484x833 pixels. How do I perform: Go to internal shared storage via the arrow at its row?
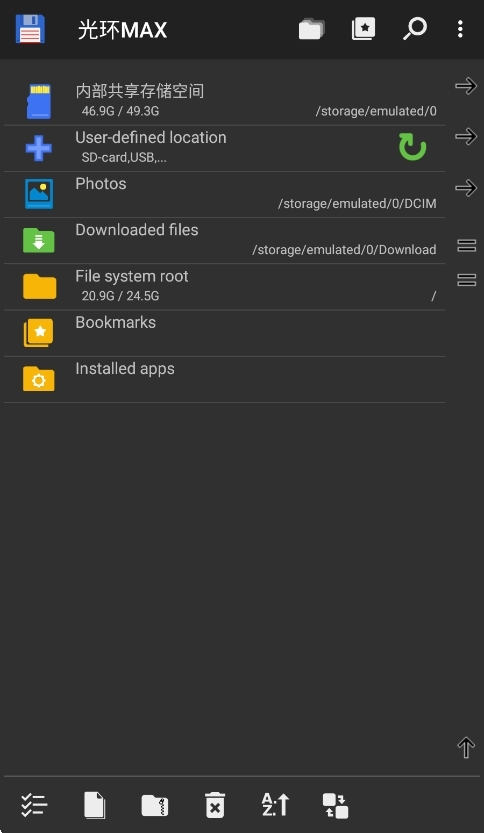[466, 86]
